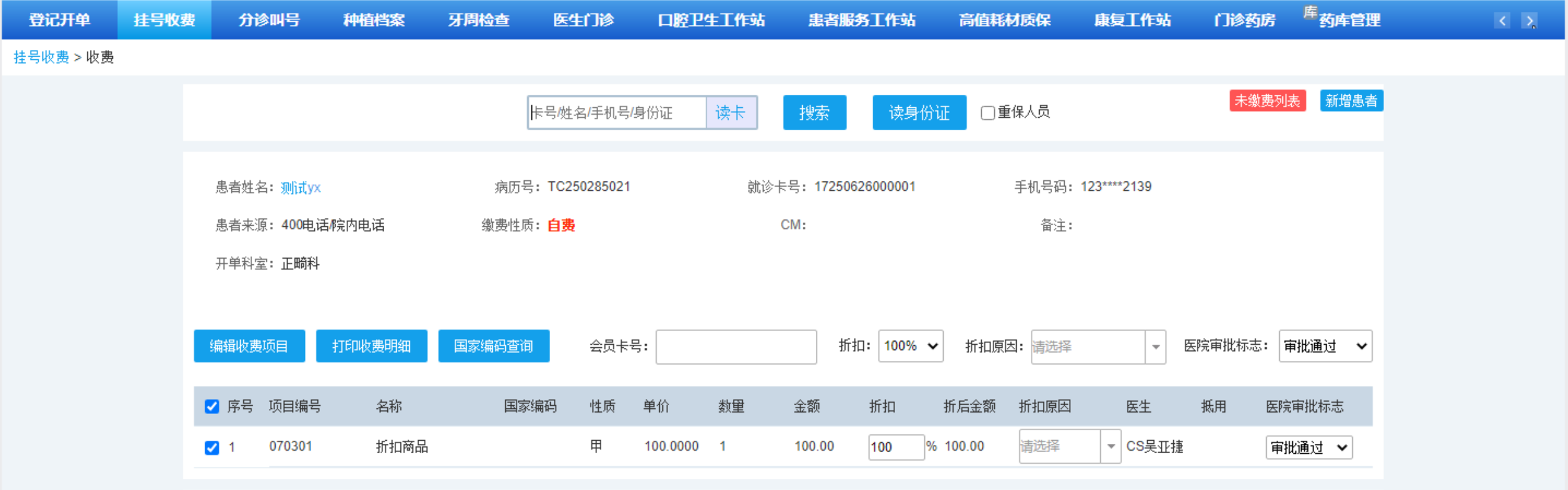
Task: Click 编辑收费项目 button
Action: point(249,346)
